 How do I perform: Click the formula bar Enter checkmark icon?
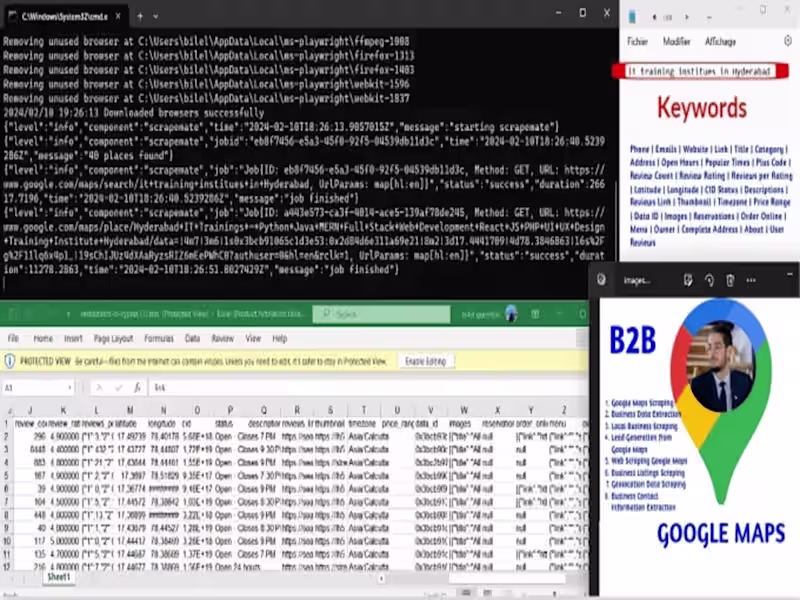(x=118, y=388)
